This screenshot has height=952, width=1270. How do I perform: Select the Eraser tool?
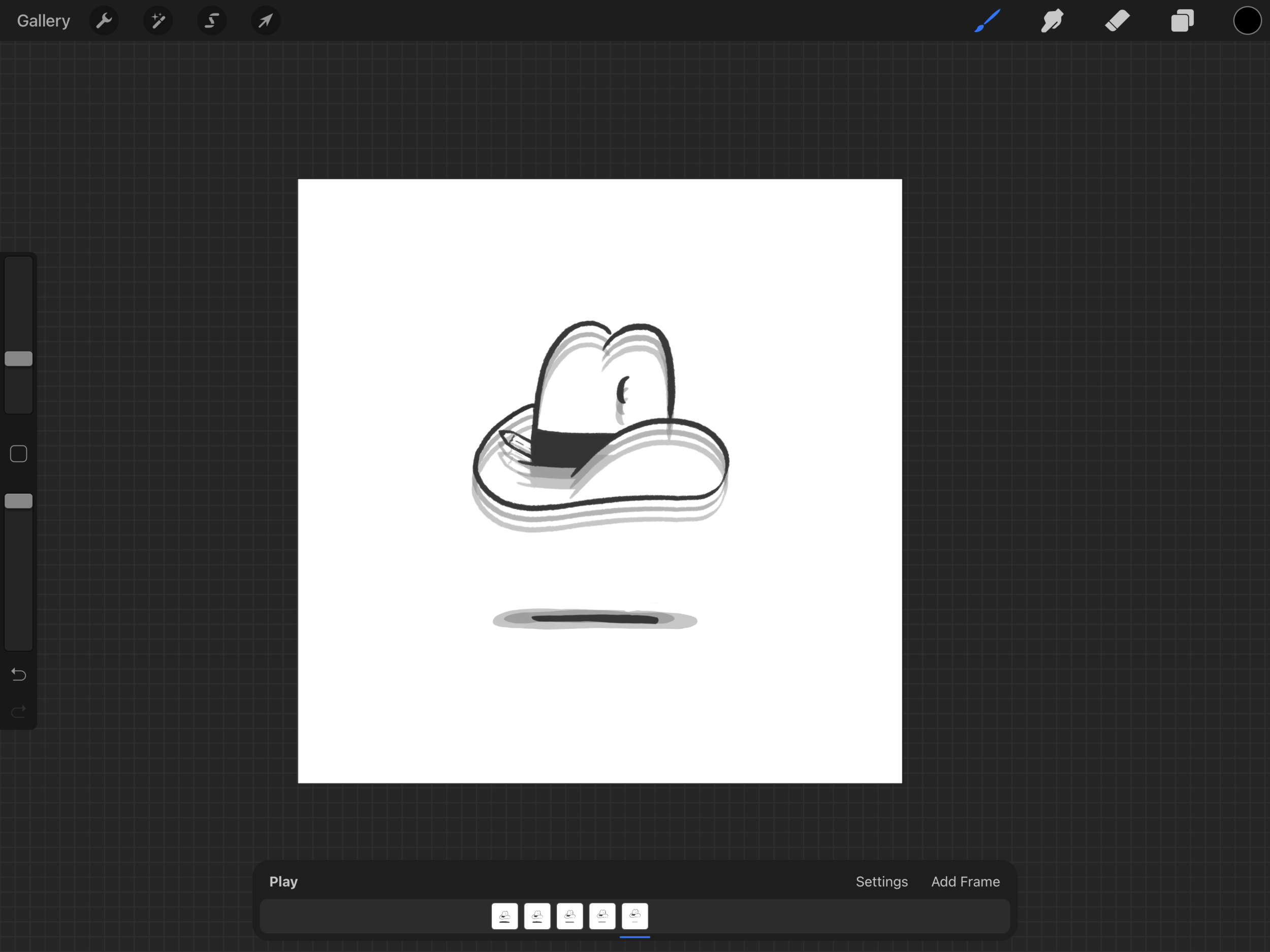[1116, 21]
